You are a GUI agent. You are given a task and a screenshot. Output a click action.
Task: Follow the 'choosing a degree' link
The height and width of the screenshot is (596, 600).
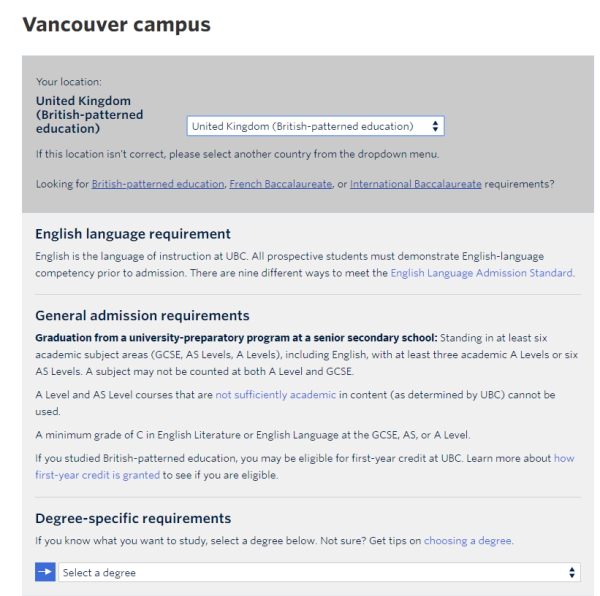tap(468, 540)
